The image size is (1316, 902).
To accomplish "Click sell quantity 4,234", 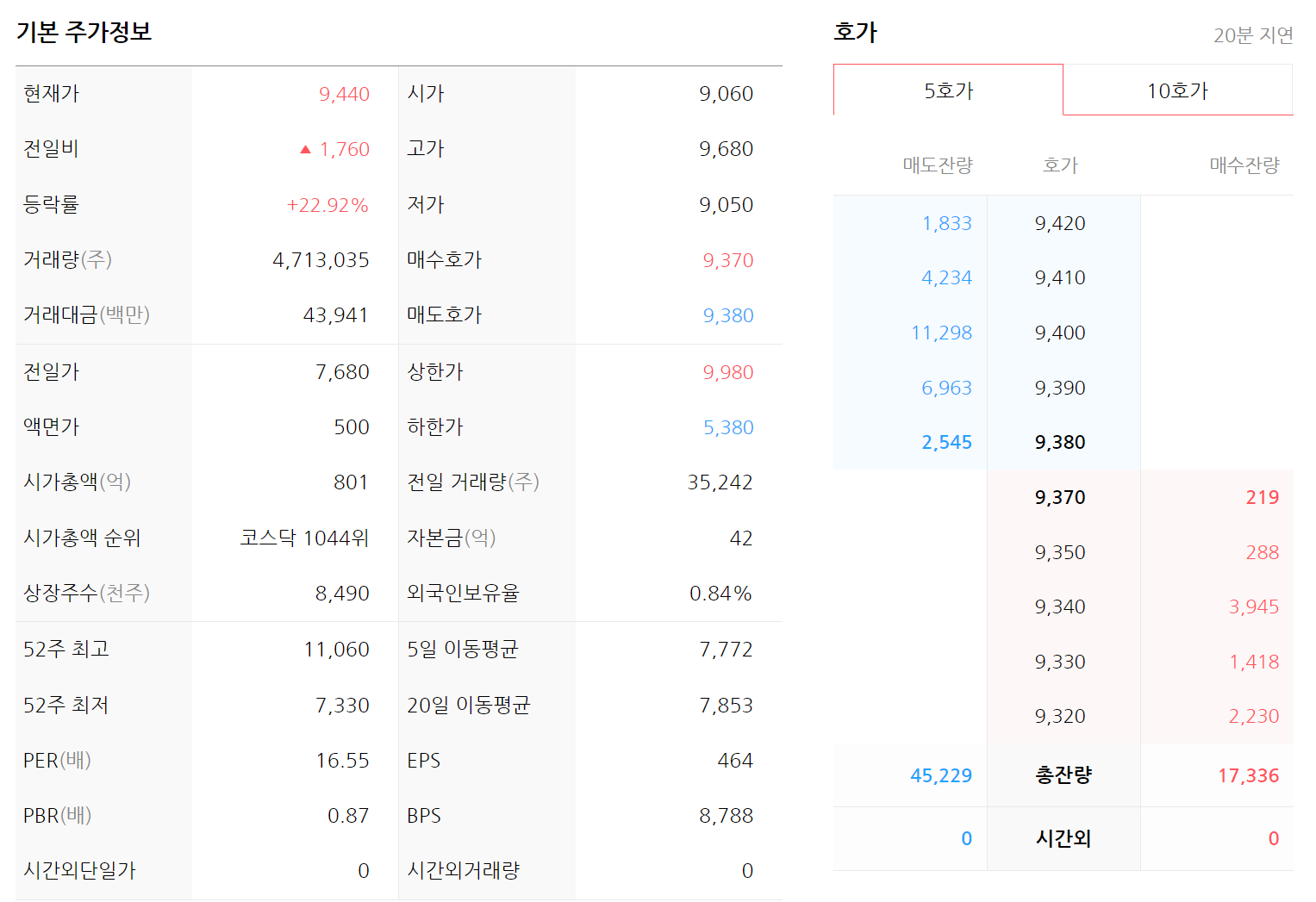I will [x=946, y=278].
